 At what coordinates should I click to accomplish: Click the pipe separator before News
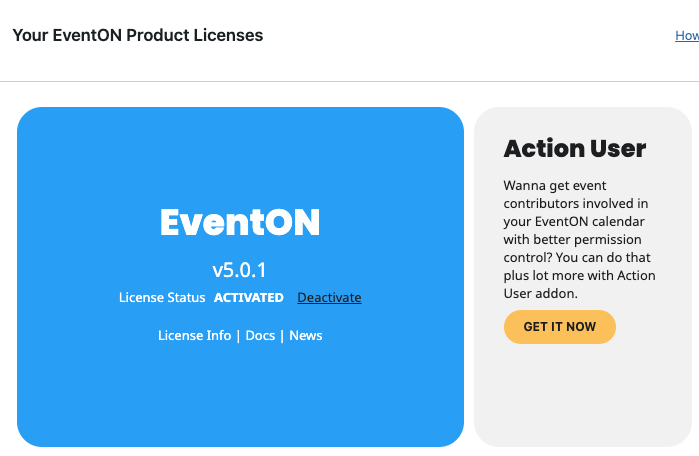tap(282, 336)
